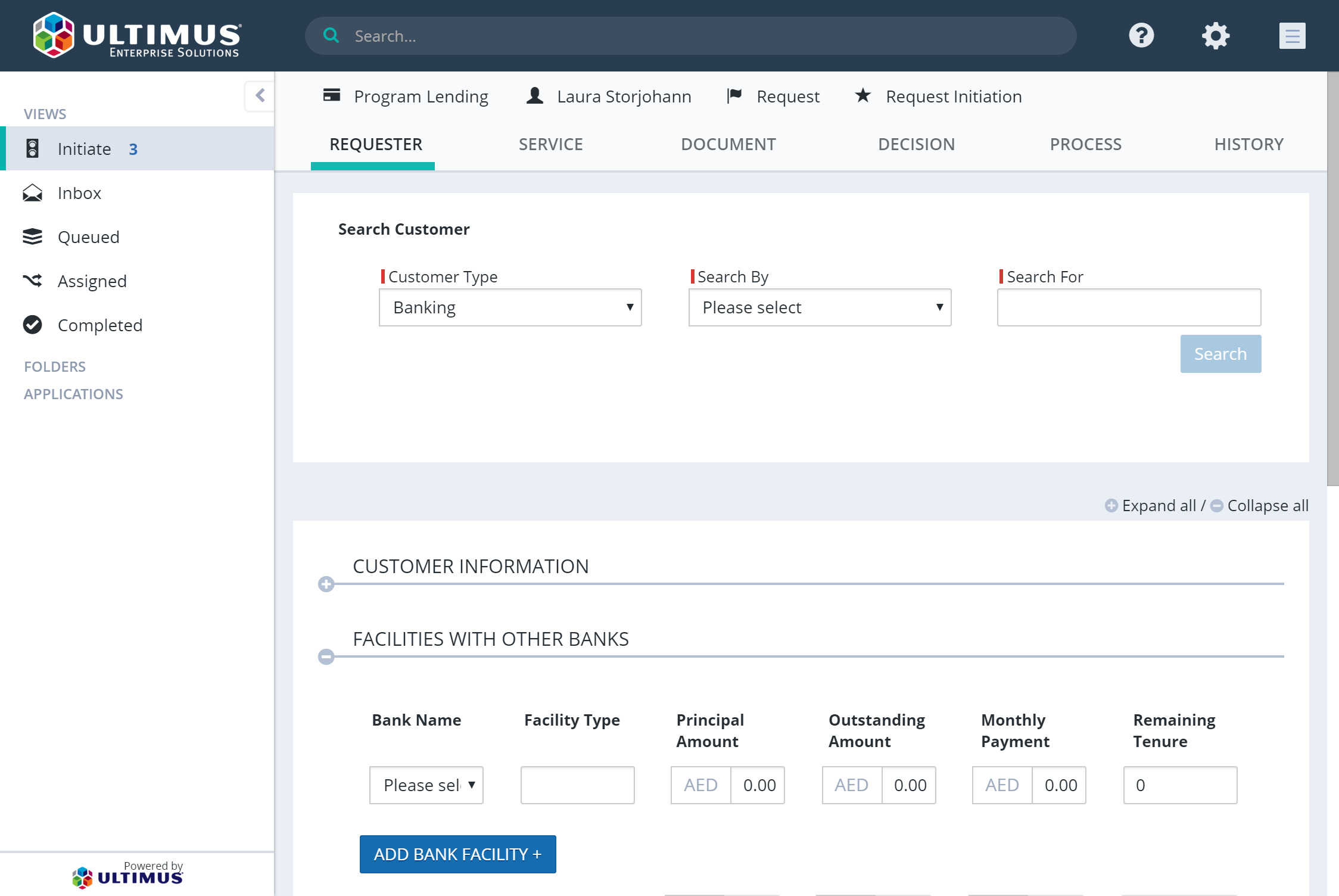Click the Queued stack icon
This screenshot has height=896, width=1339.
click(x=33, y=237)
